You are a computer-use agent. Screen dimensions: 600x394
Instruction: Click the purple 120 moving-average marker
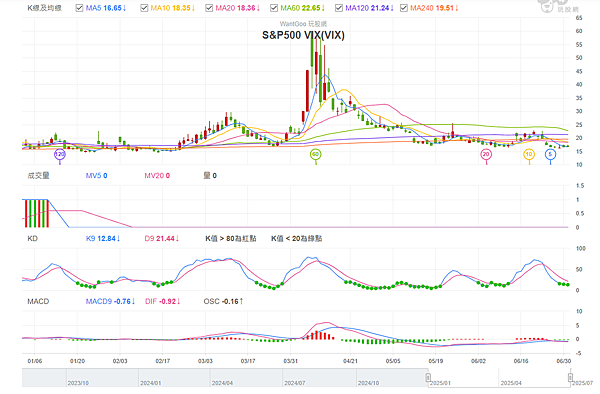pyautogui.click(x=60, y=155)
